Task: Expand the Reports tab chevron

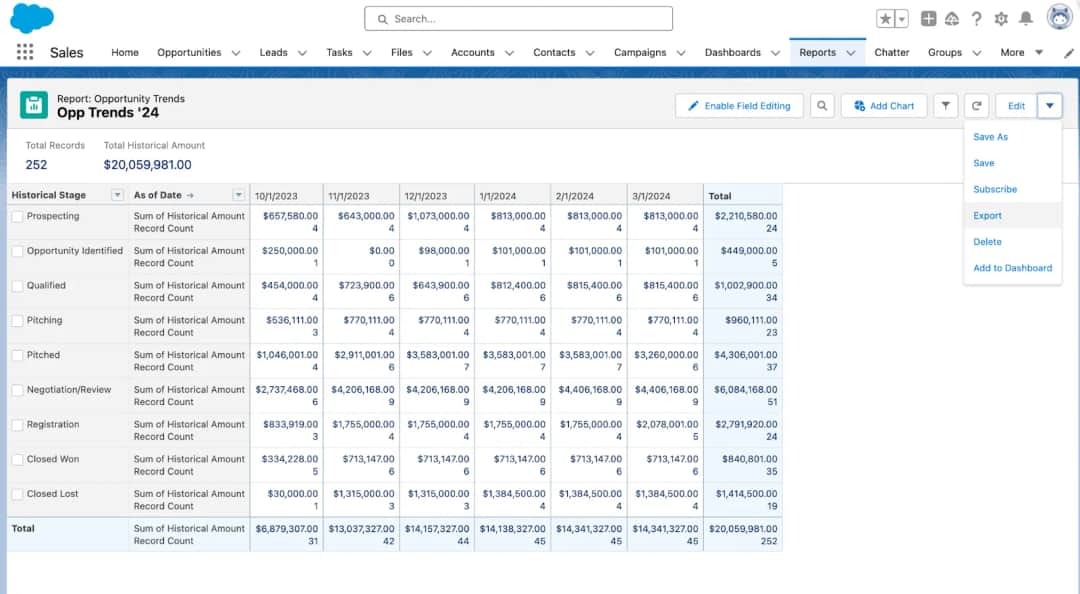Action: tap(851, 53)
